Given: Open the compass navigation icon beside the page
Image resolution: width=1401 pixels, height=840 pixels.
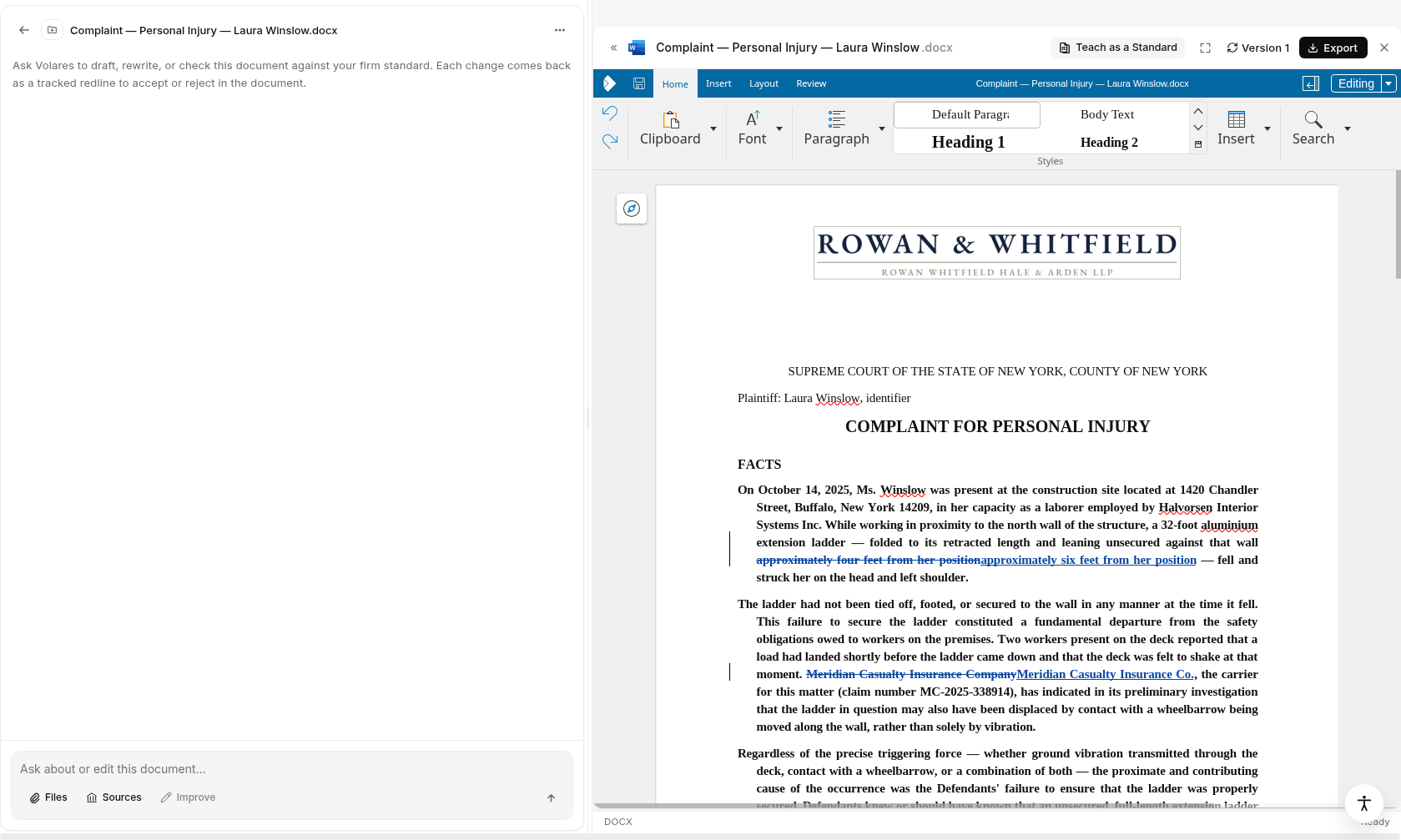Looking at the screenshot, I should pyautogui.click(x=632, y=209).
